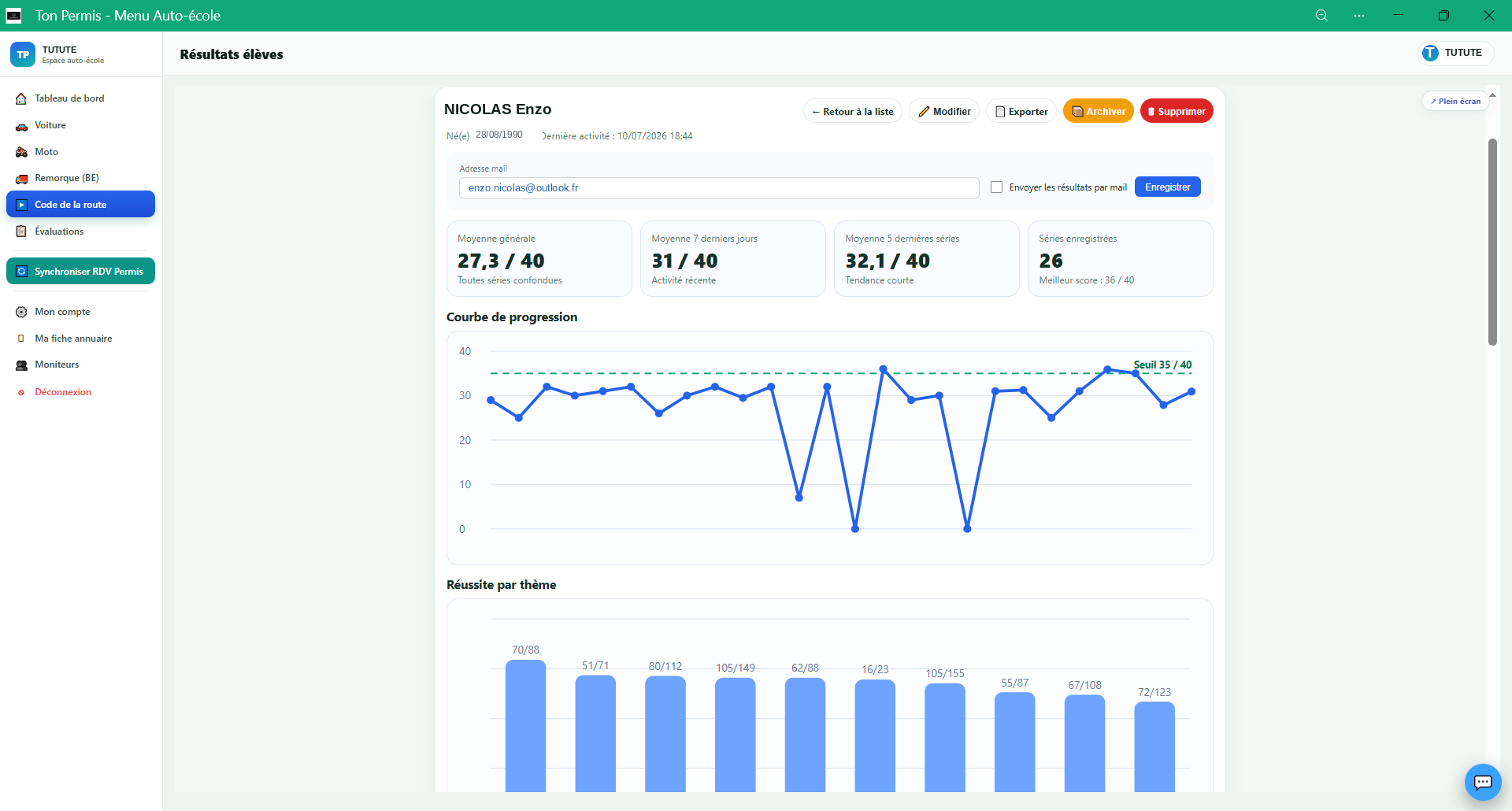This screenshot has width=1512, height=811.
Task: Click the Mon compte gear icon
Action: pyautogui.click(x=21, y=312)
